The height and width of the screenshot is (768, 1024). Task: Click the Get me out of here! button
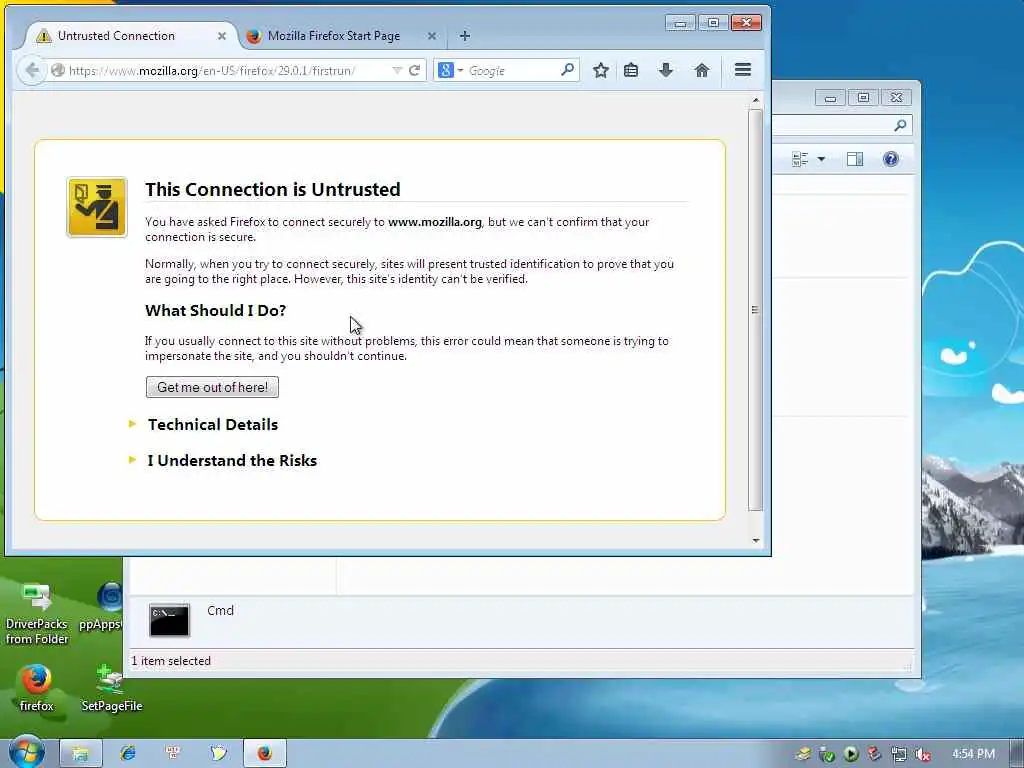pyautogui.click(x=212, y=387)
